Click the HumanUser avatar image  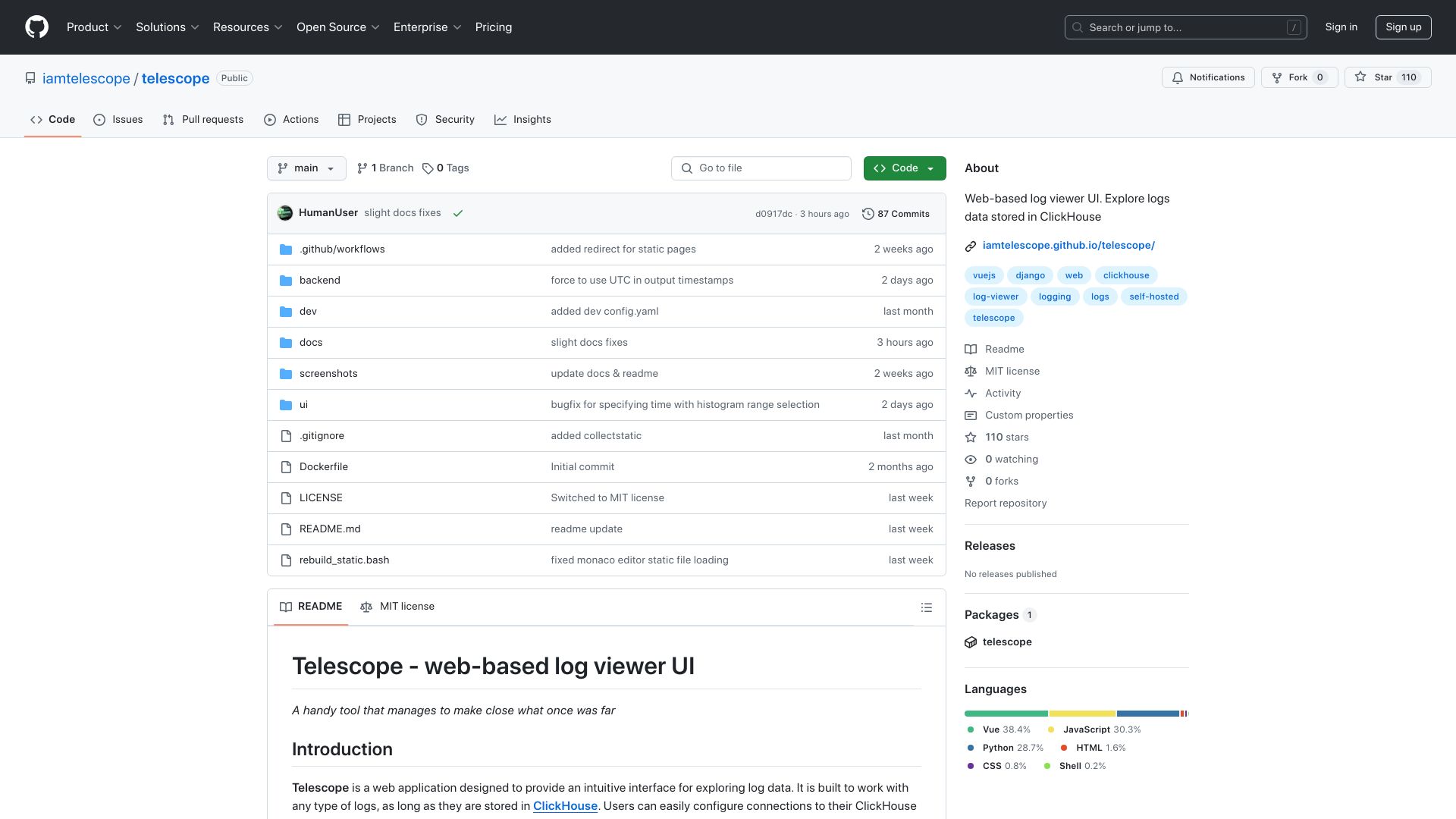[285, 213]
